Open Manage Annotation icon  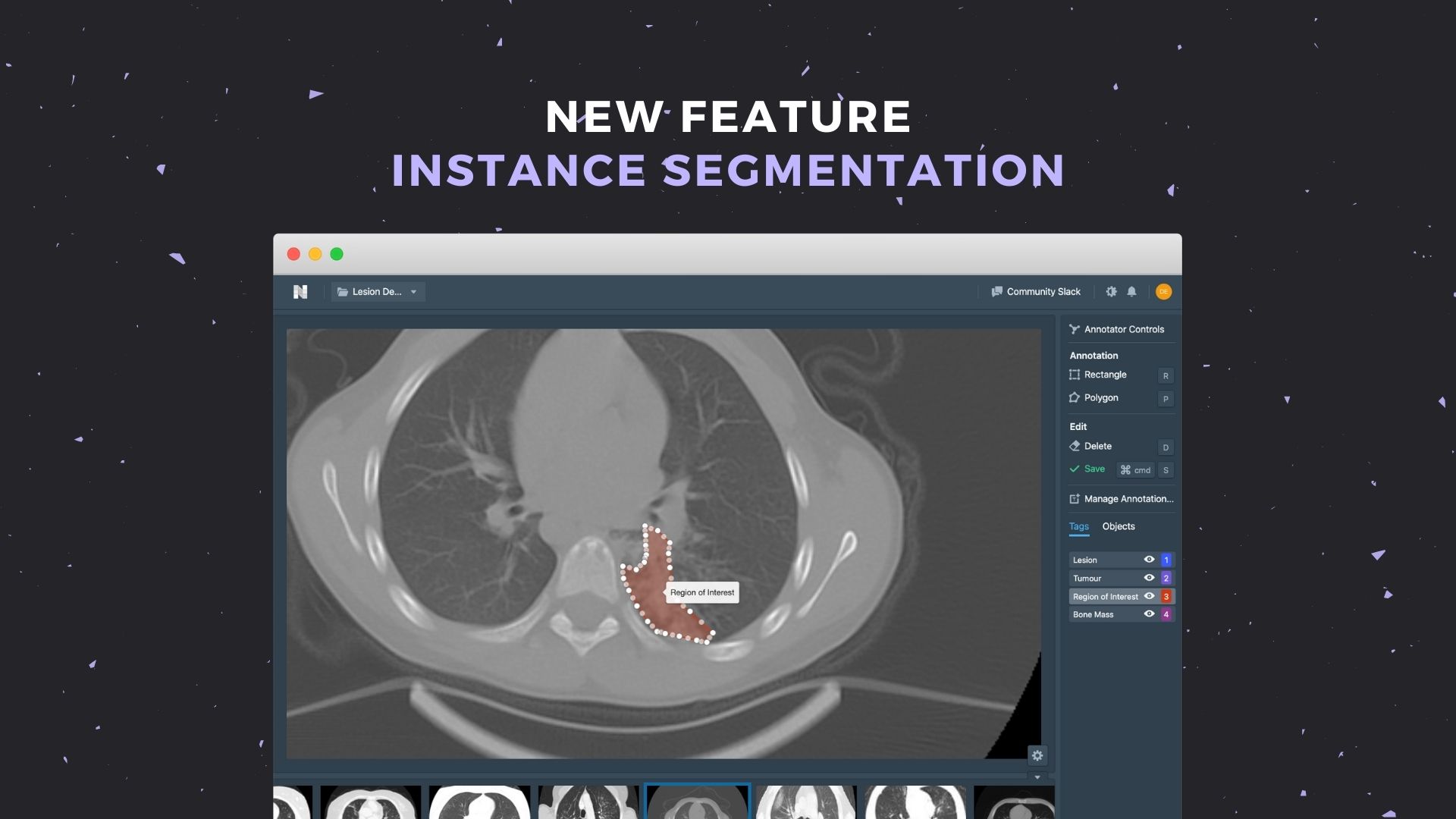1075,499
